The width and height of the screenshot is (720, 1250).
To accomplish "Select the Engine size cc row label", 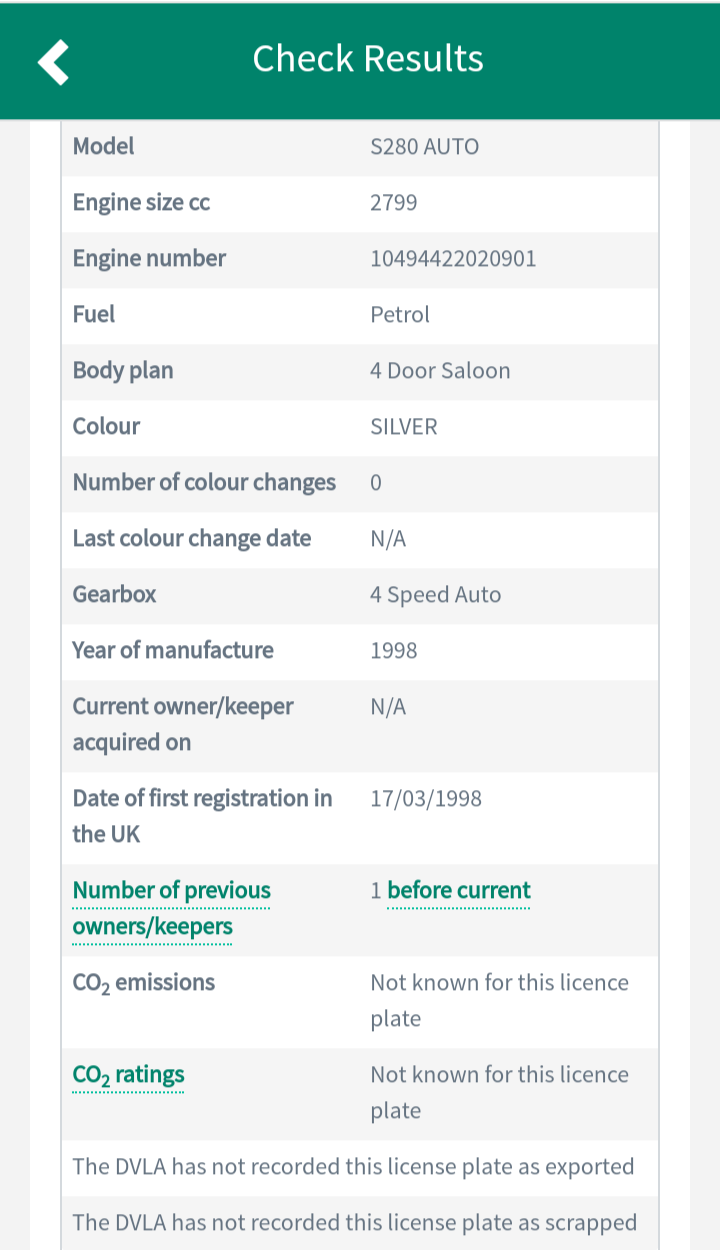I will 141,203.
